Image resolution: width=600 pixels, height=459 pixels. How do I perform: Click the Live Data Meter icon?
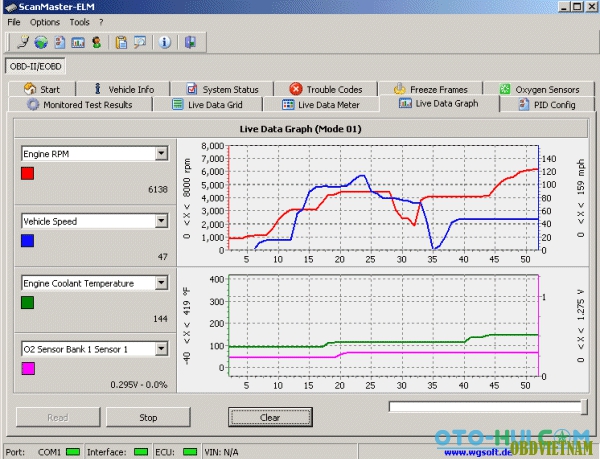point(288,104)
